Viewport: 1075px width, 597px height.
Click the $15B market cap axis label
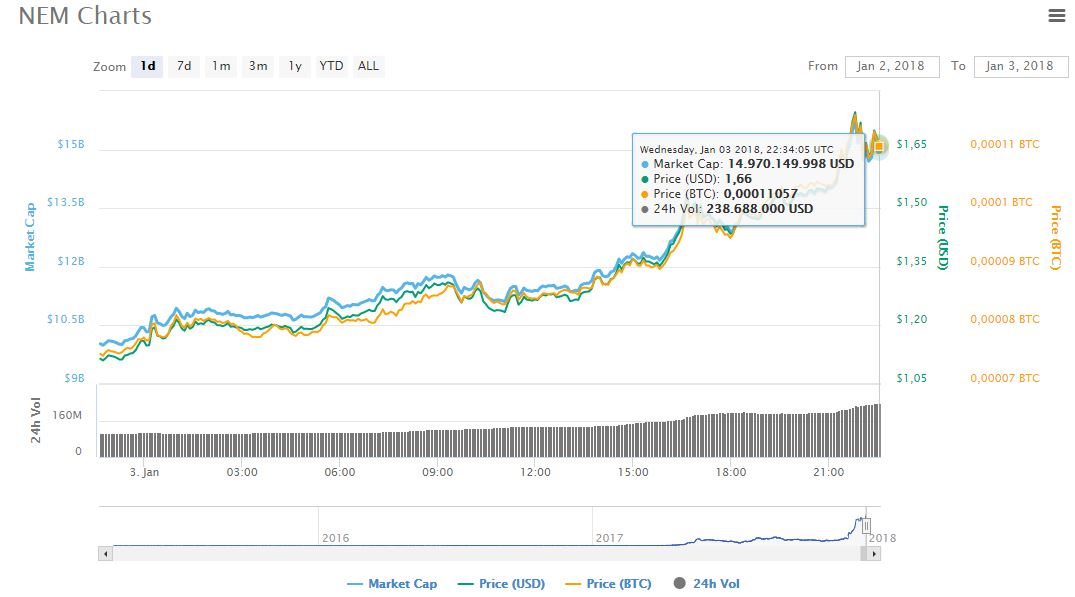(x=71, y=145)
